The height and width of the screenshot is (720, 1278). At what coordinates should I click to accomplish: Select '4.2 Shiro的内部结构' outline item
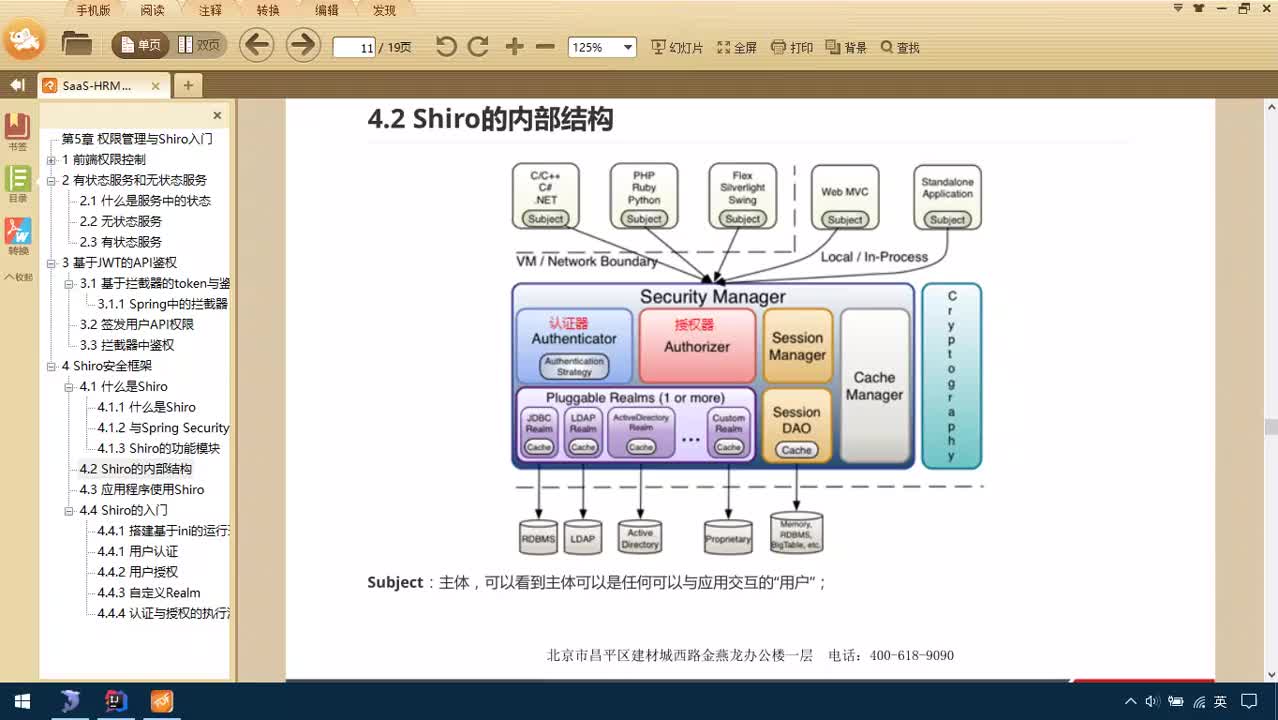pos(136,469)
